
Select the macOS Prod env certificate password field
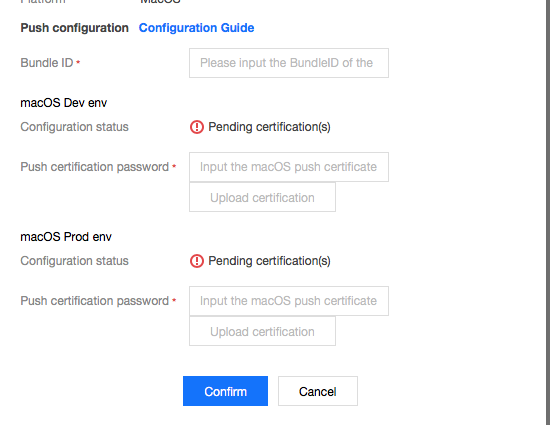coord(289,301)
